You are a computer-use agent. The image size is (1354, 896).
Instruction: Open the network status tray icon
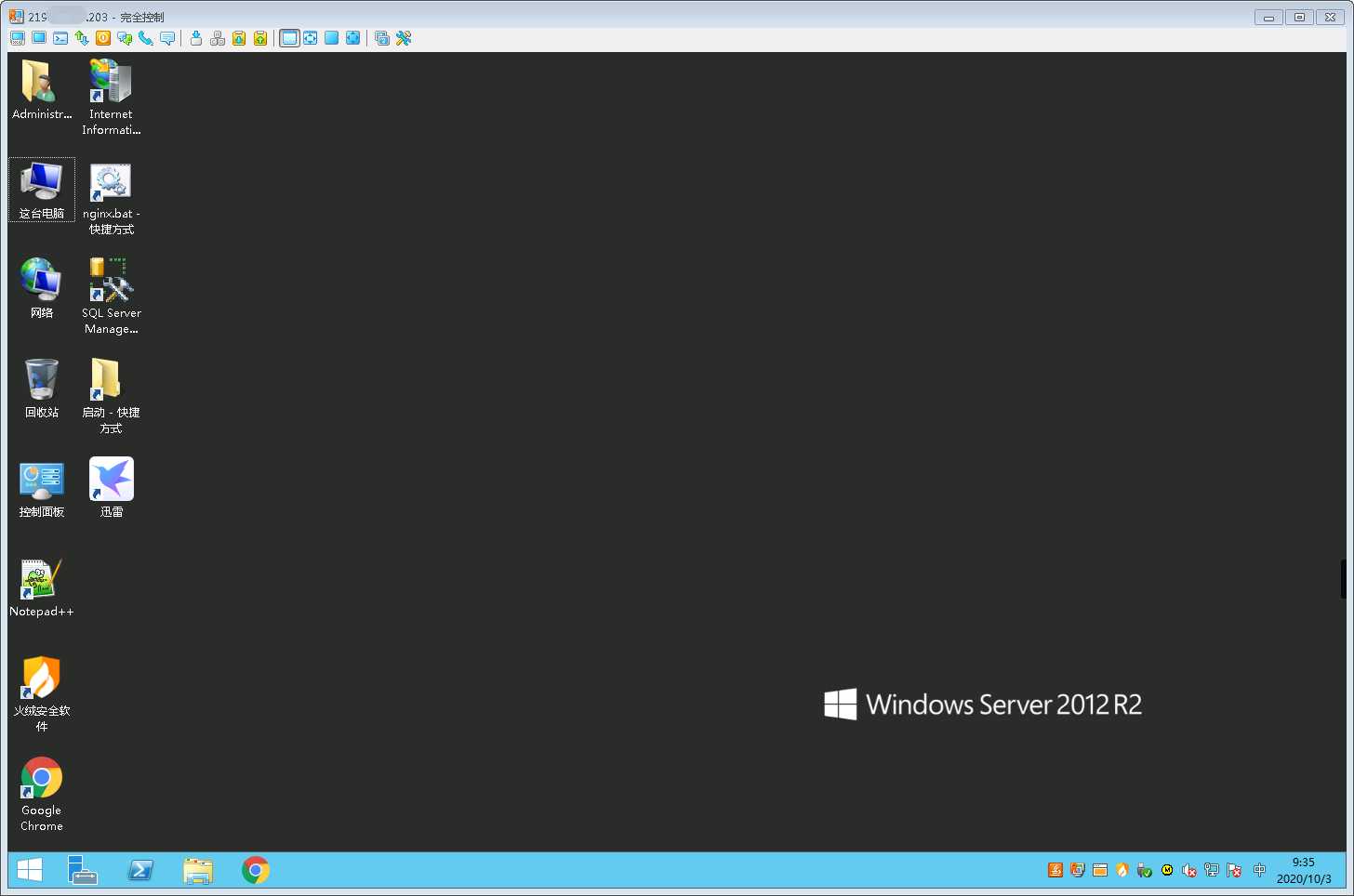click(1212, 870)
